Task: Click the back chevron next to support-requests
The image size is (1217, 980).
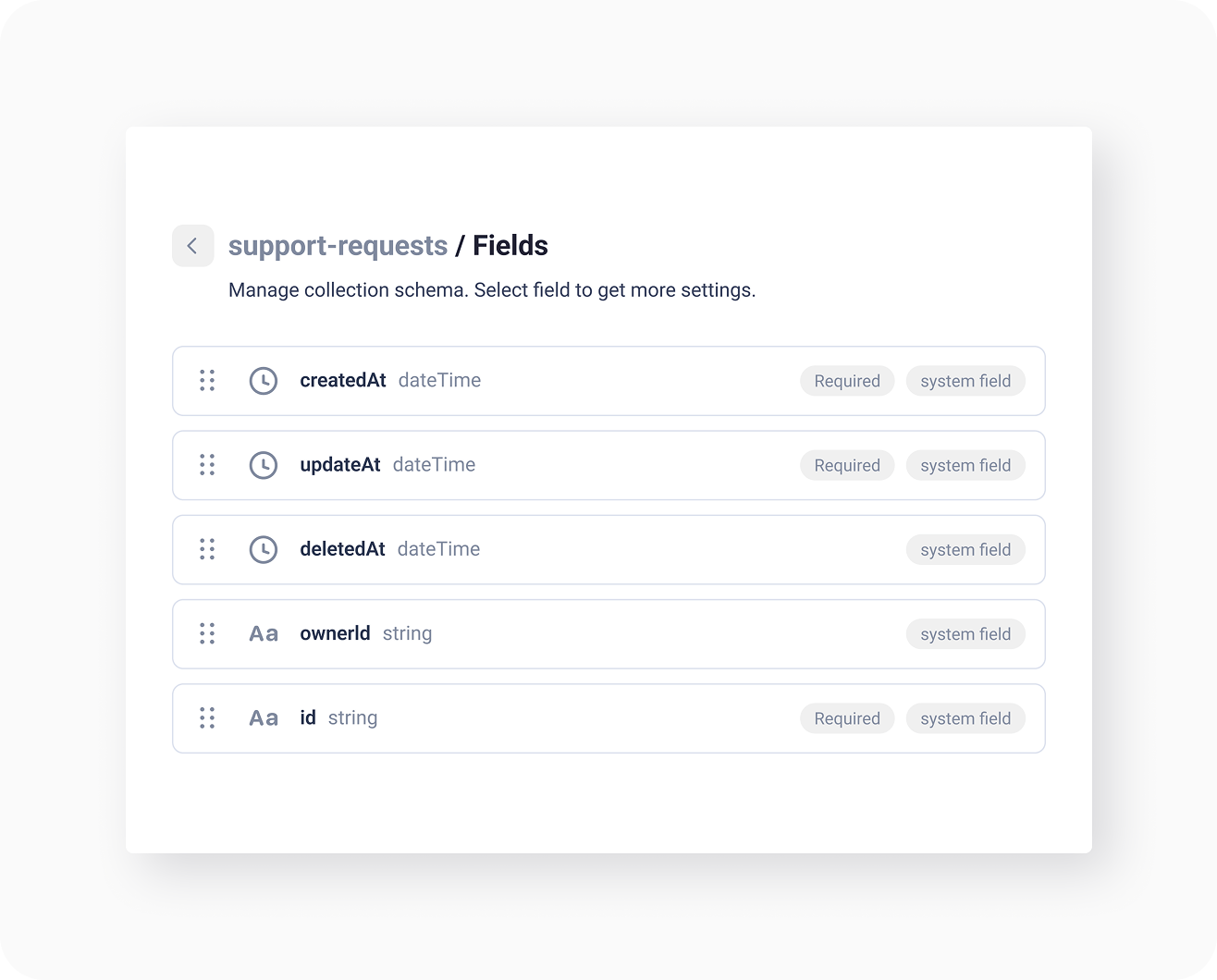Action: 192,245
